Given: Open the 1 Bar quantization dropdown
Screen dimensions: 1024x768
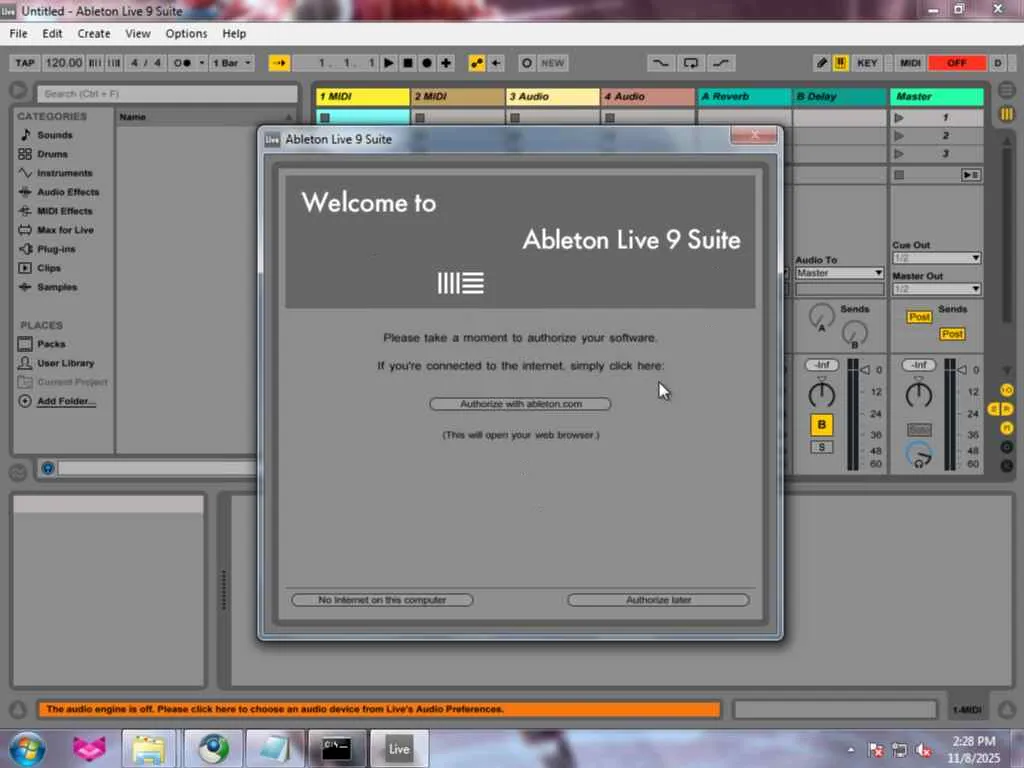Looking at the screenshot, I should pyautogui.click(x=231, y=63).
